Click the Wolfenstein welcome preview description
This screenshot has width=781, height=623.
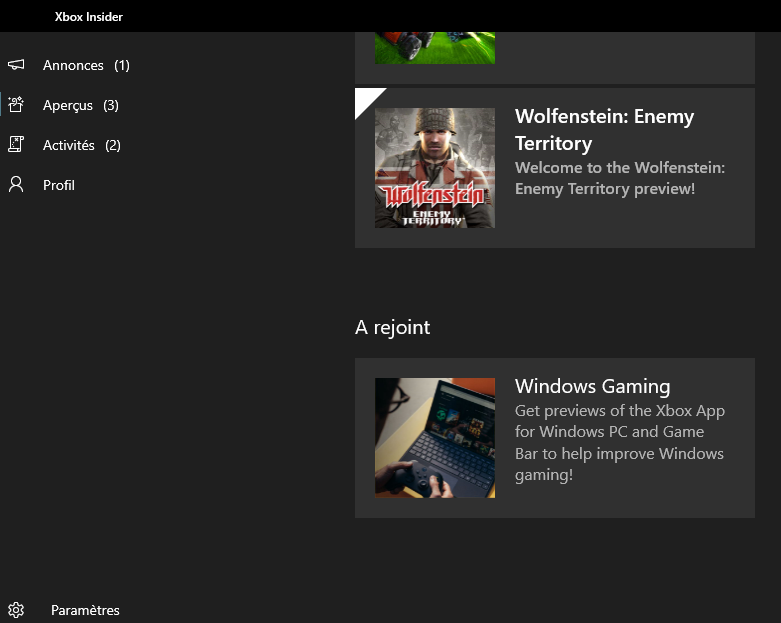(x=620, y=178)
